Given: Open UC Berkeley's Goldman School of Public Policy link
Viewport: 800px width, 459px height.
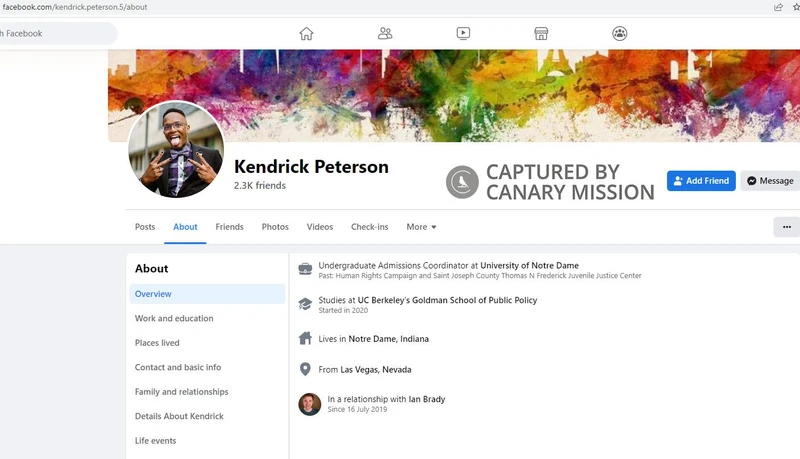Looking at the screenshot, I should point(447,300).
